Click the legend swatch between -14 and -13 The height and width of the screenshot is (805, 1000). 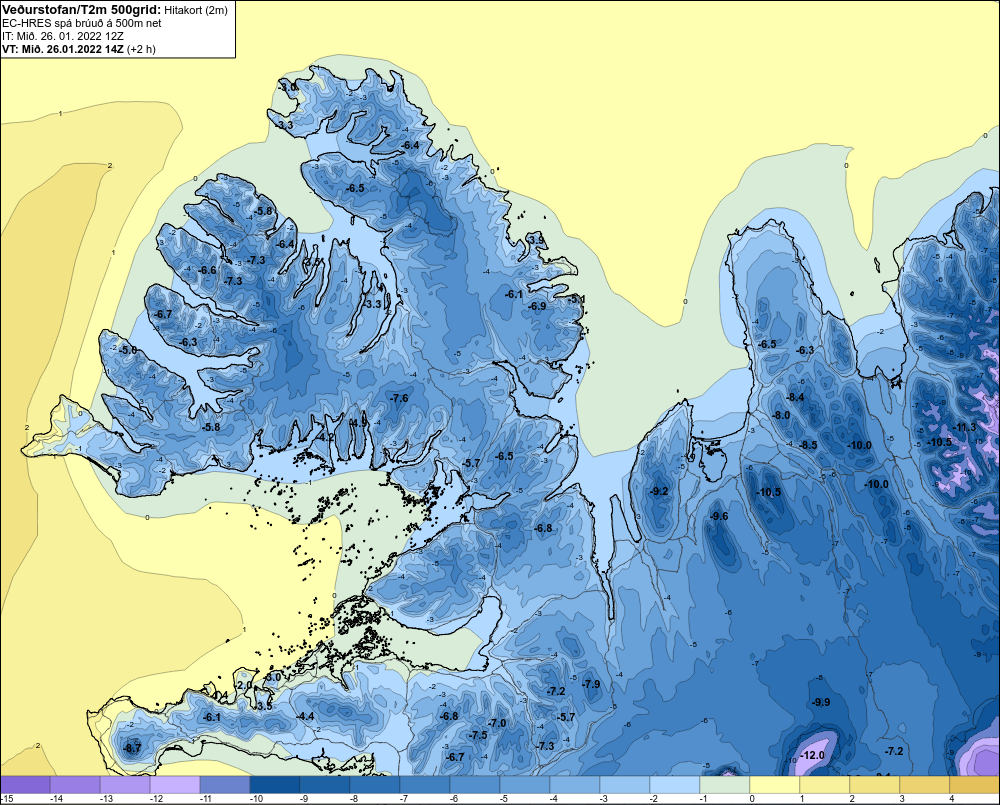76,785
